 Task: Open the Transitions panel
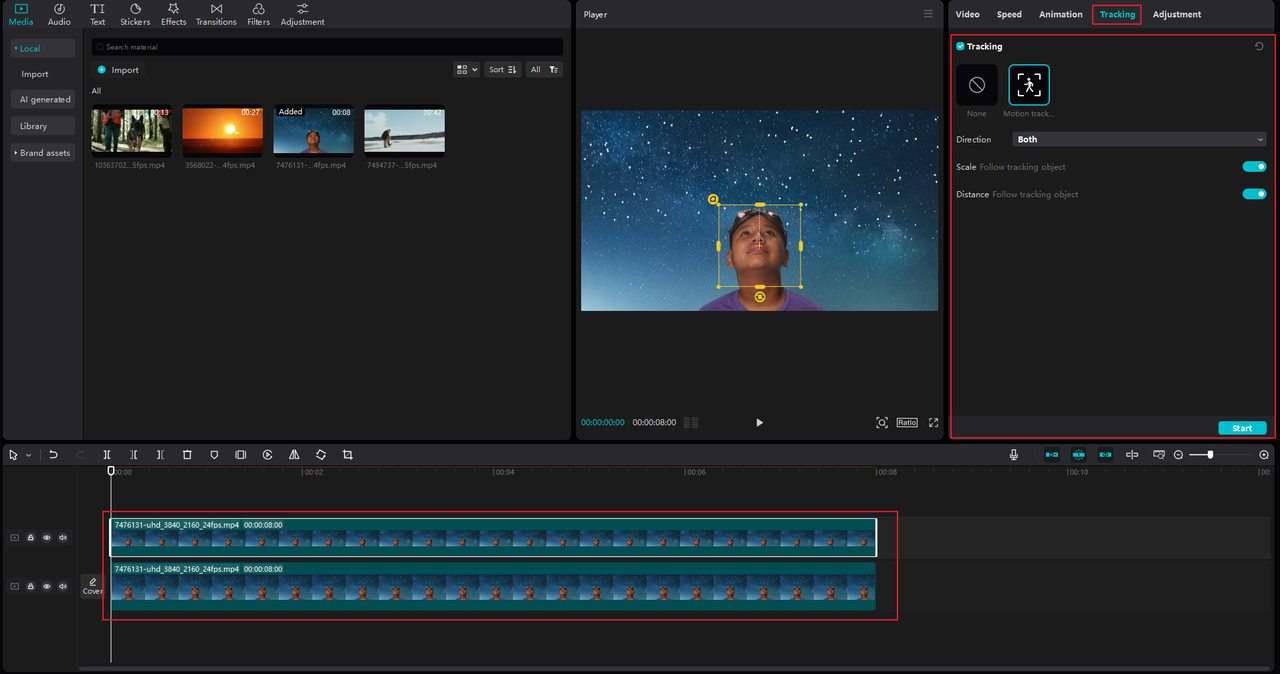coord(216,14)
